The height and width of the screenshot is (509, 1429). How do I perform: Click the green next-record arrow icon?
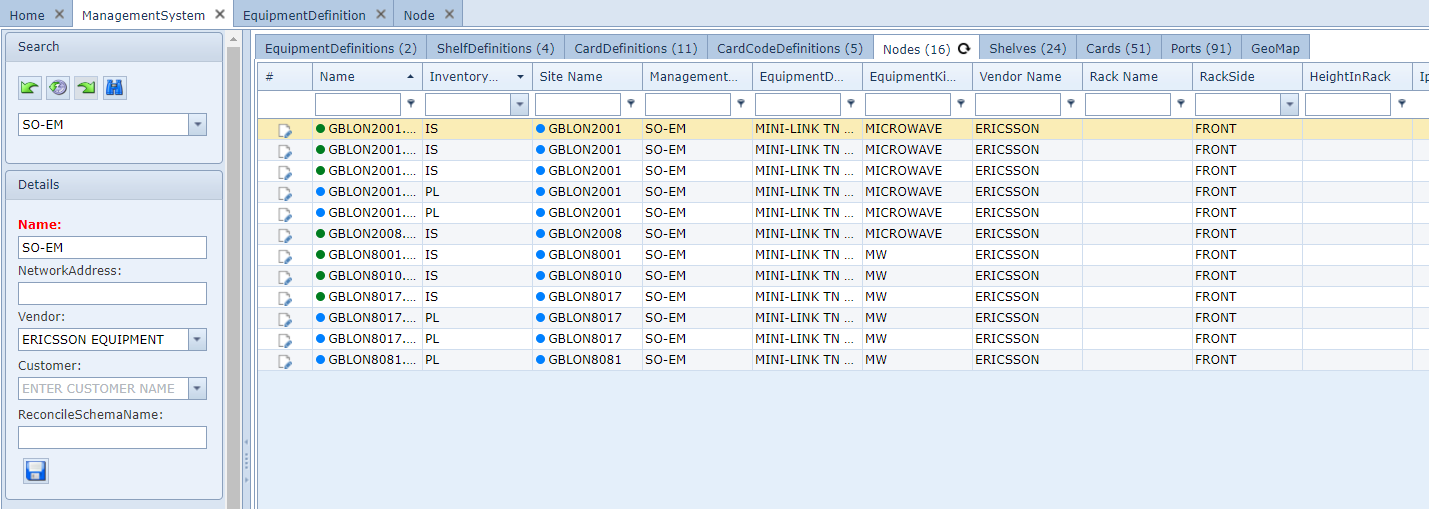click(x=86, y=88)
